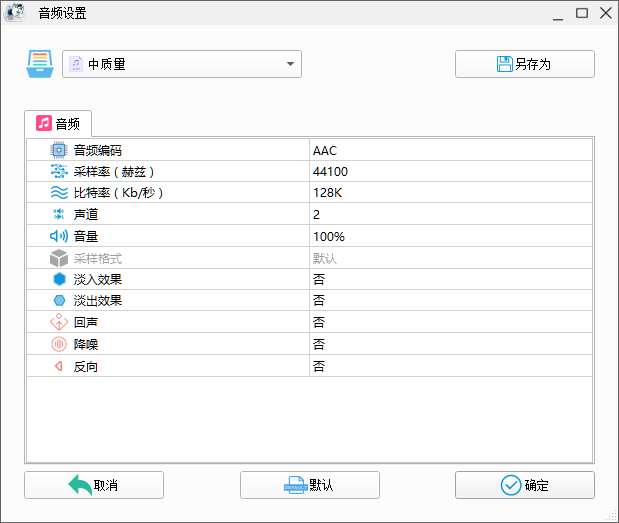This screenshot has width=619, height=523.
Task: Switch to the 音频 tab
Action: (58, 124)
